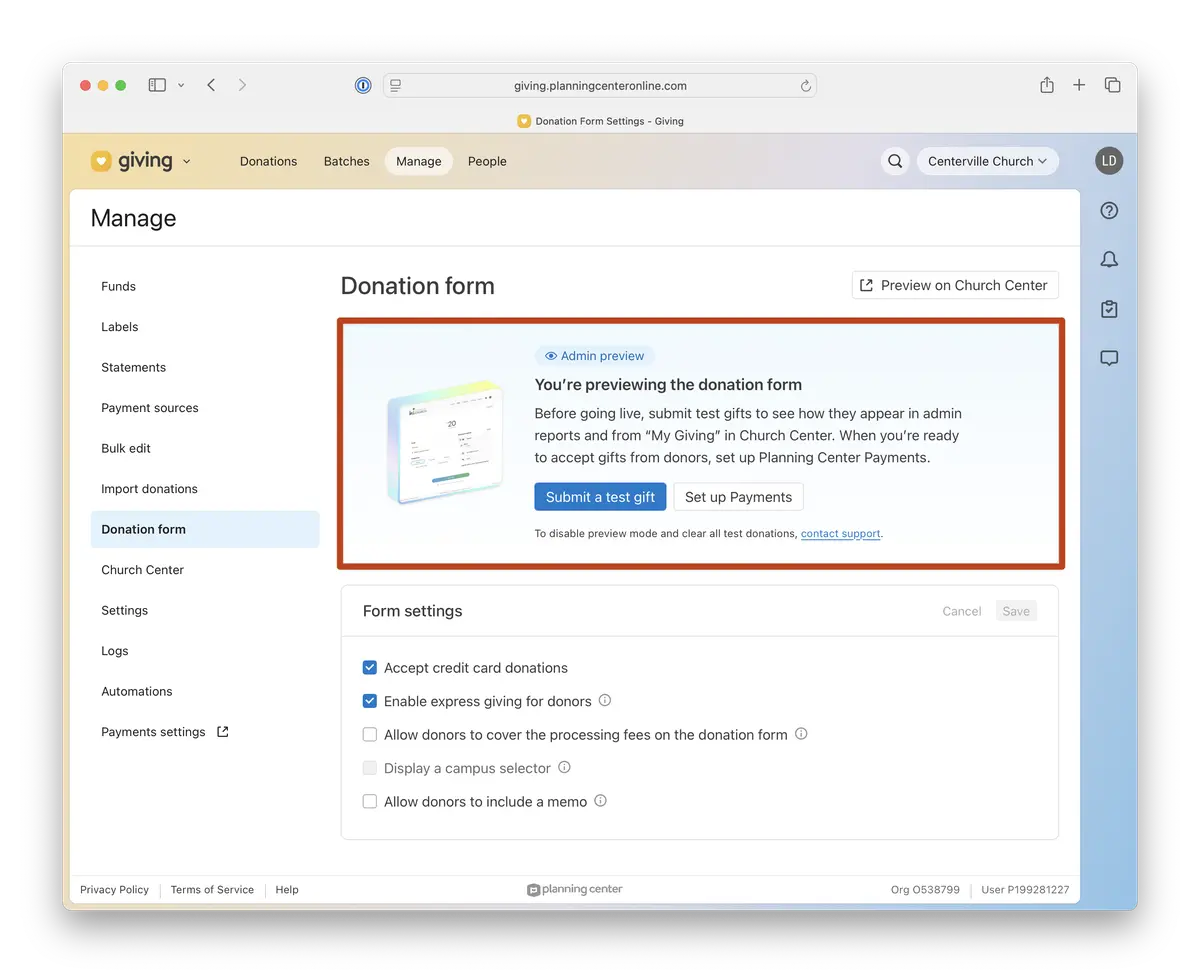Open the Centerville Church organization dropdown

point(987,161)
